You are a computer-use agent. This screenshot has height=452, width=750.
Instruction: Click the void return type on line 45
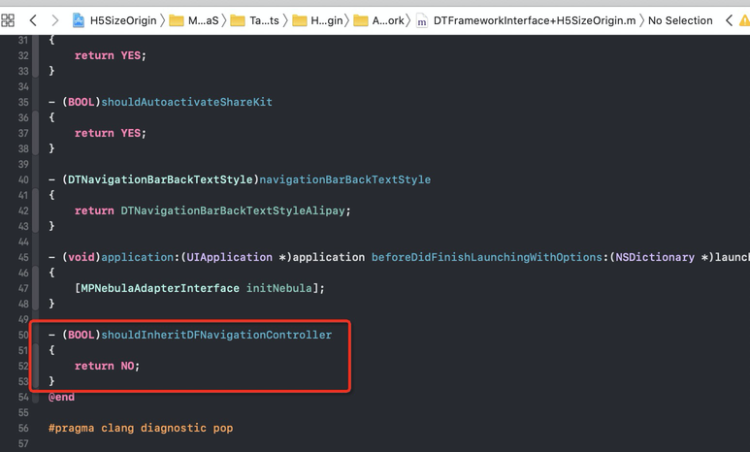pos(81,257)
